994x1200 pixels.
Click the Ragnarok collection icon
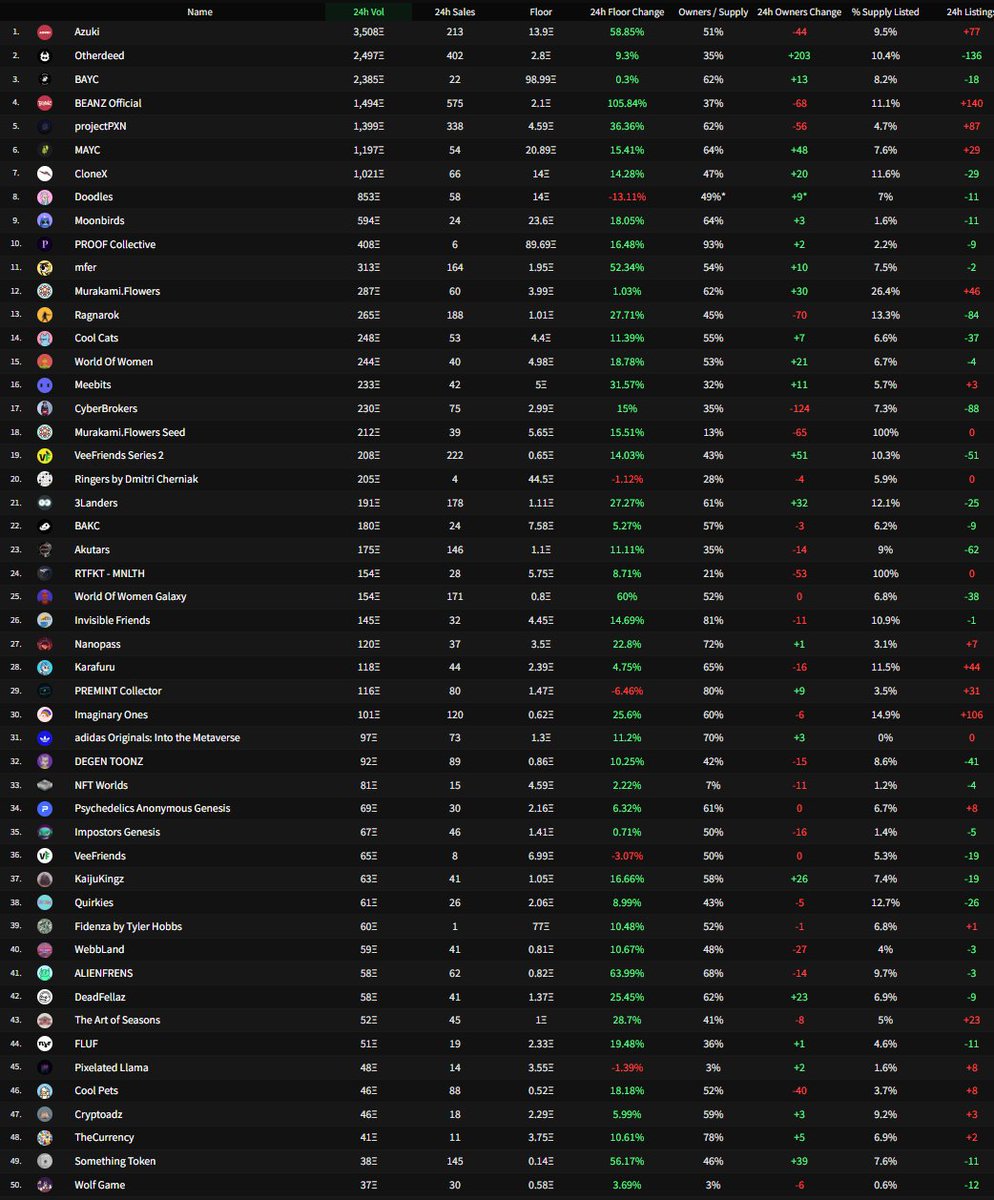coord(45,315)
